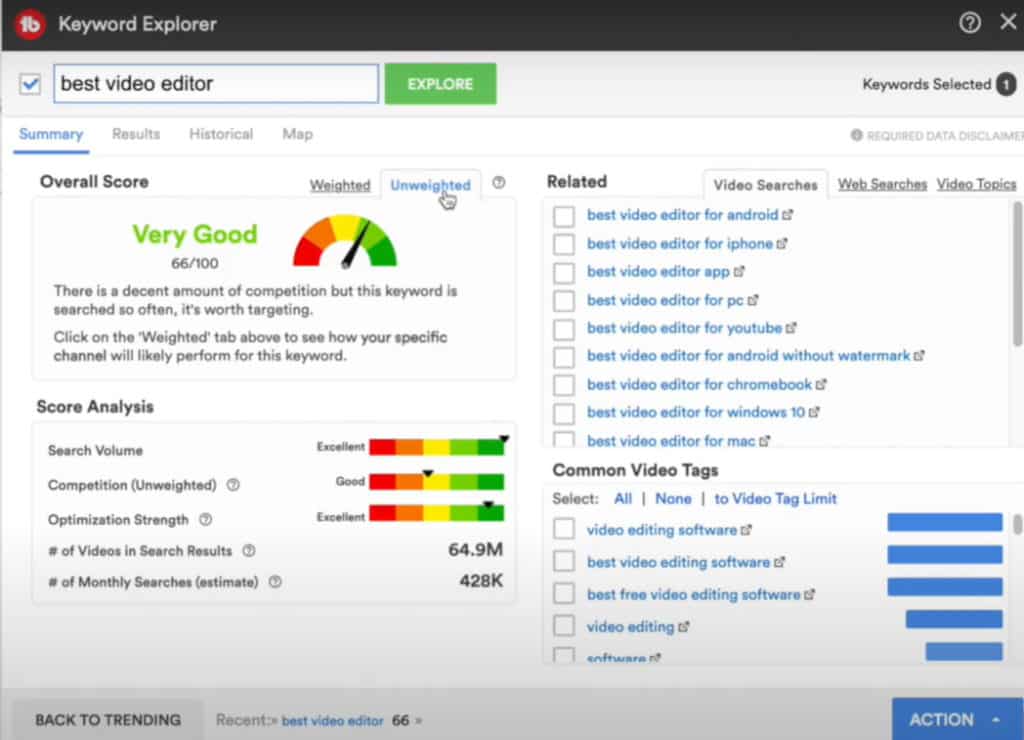Expand recent keywords via the double chevron
This screenshot has height=740, width=1024.
(418, 720)
